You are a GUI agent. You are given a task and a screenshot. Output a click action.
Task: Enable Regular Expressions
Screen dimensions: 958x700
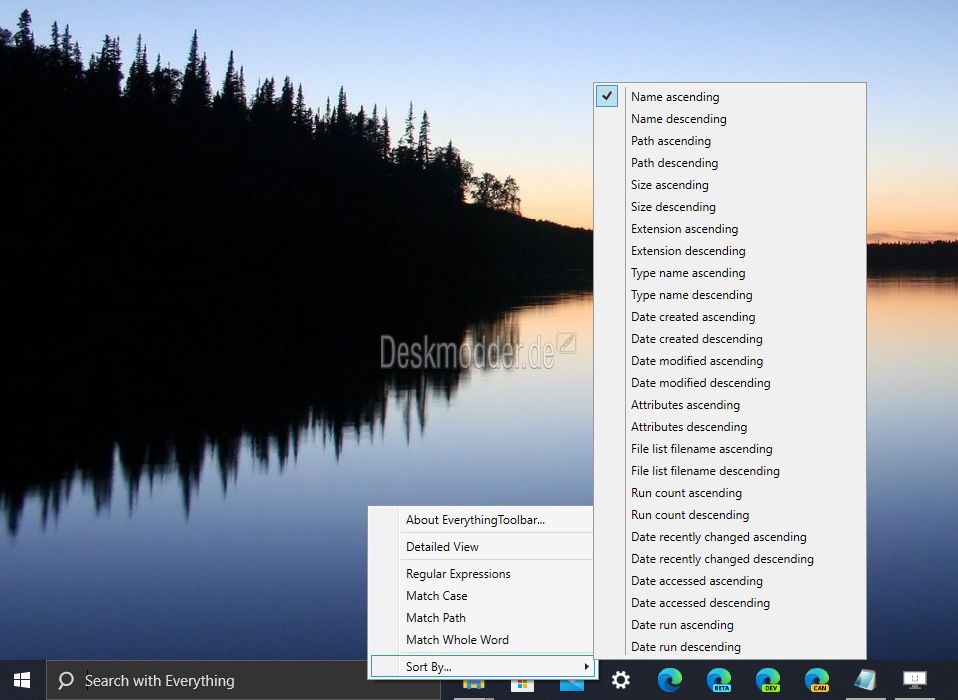[481, 574]
